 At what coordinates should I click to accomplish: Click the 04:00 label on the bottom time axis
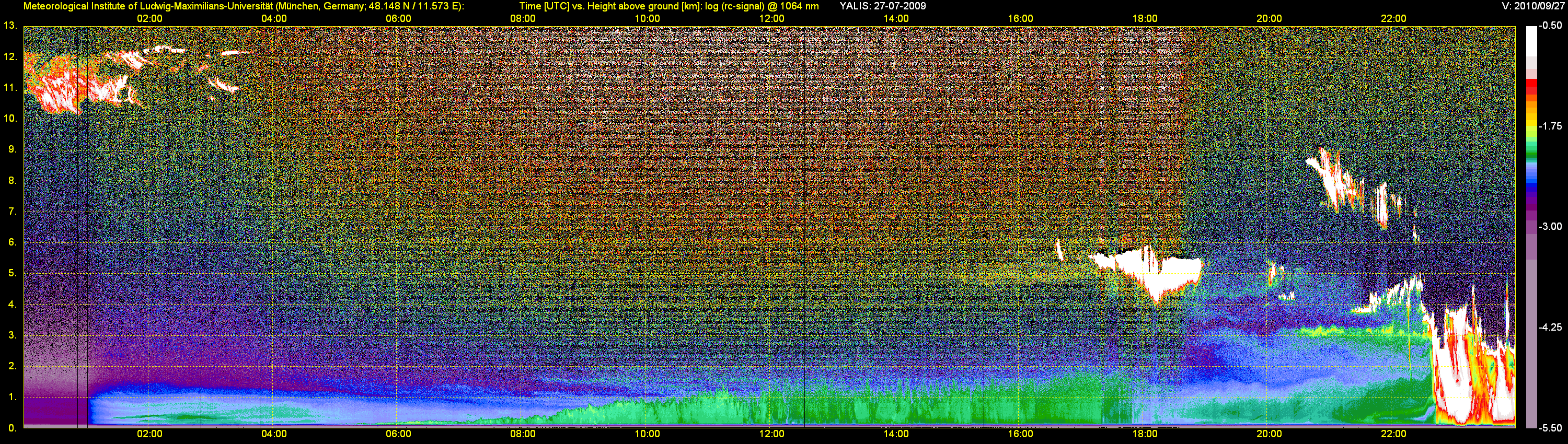click(x=274, y=434)
